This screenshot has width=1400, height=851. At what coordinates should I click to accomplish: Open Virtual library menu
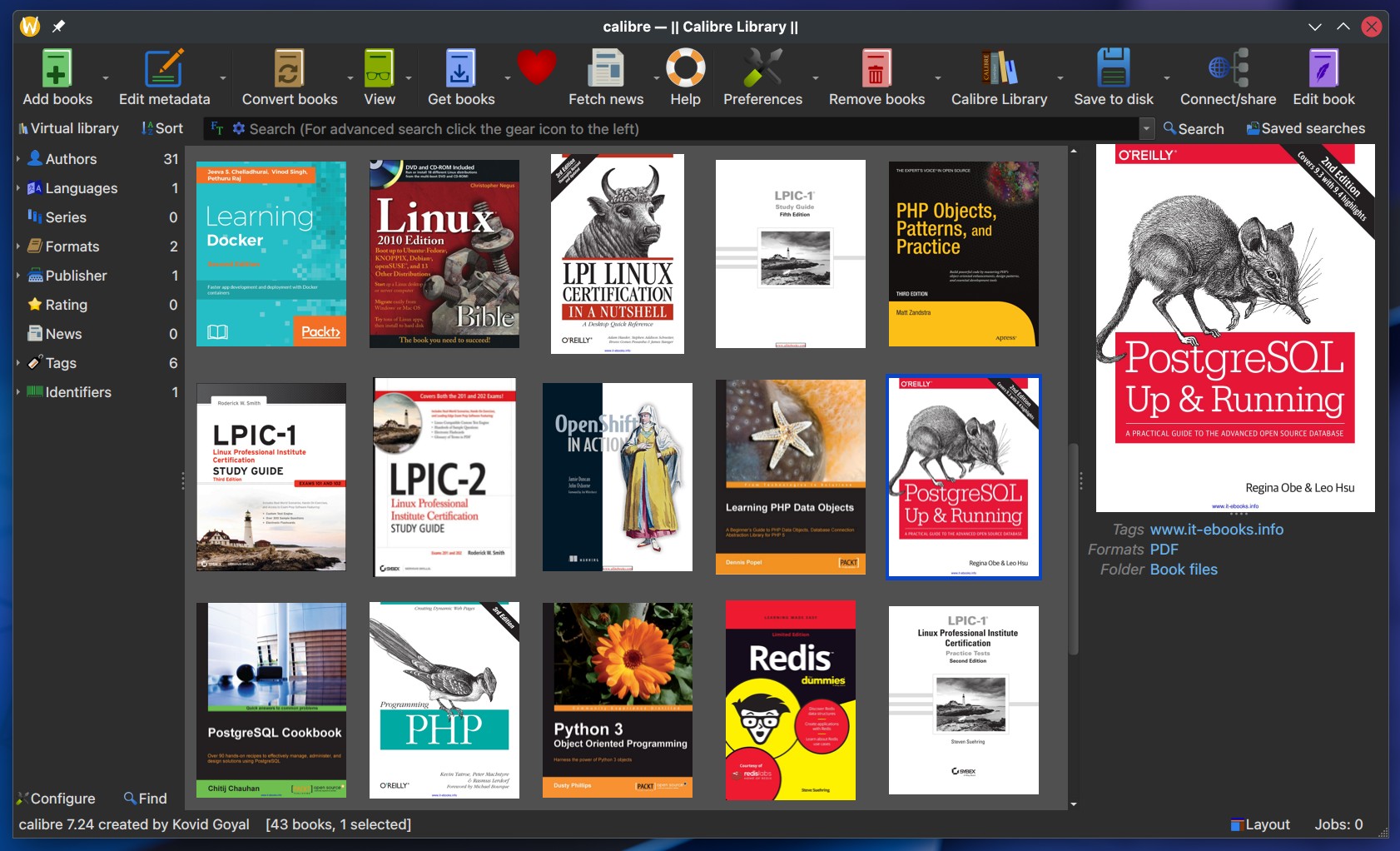pyautogui.click(x=68, y=128)
